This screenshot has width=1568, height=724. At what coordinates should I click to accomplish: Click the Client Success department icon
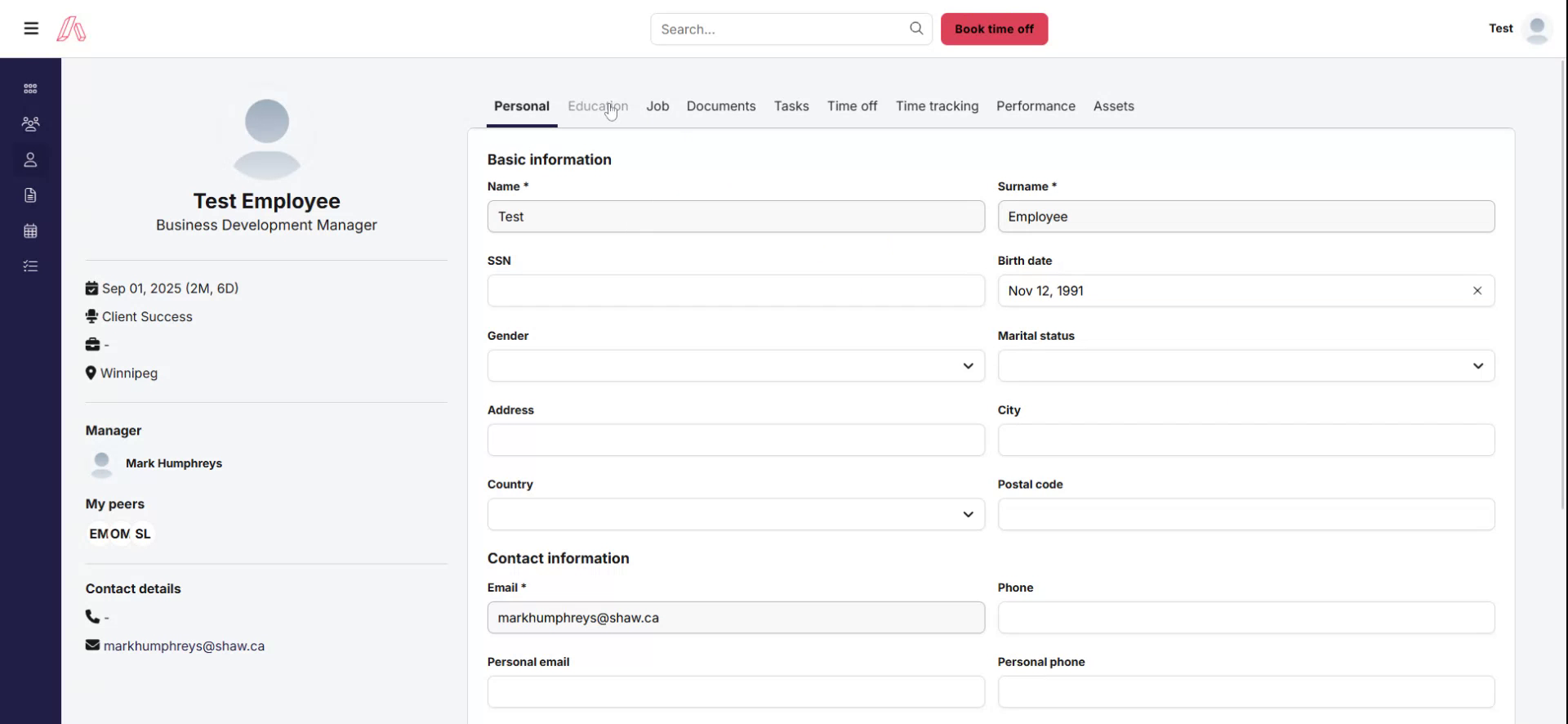[x=91, y=316]
